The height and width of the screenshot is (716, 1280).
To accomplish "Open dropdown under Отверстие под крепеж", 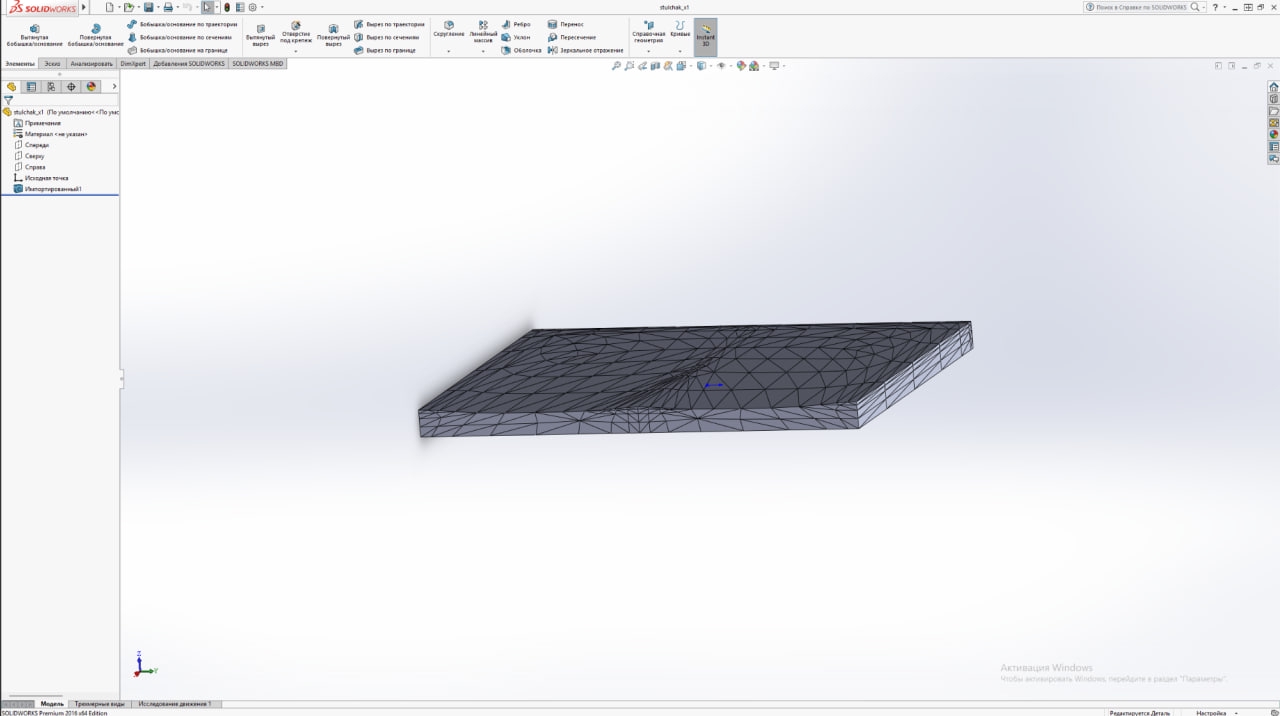I will [296, 51].
